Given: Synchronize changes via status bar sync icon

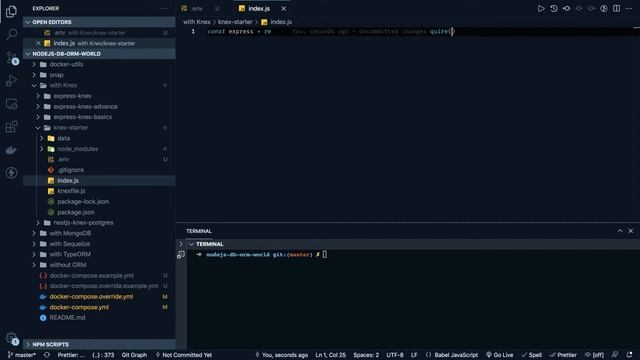Looking at the screenshot, I should pyautogui.click(x=47, y=355).
